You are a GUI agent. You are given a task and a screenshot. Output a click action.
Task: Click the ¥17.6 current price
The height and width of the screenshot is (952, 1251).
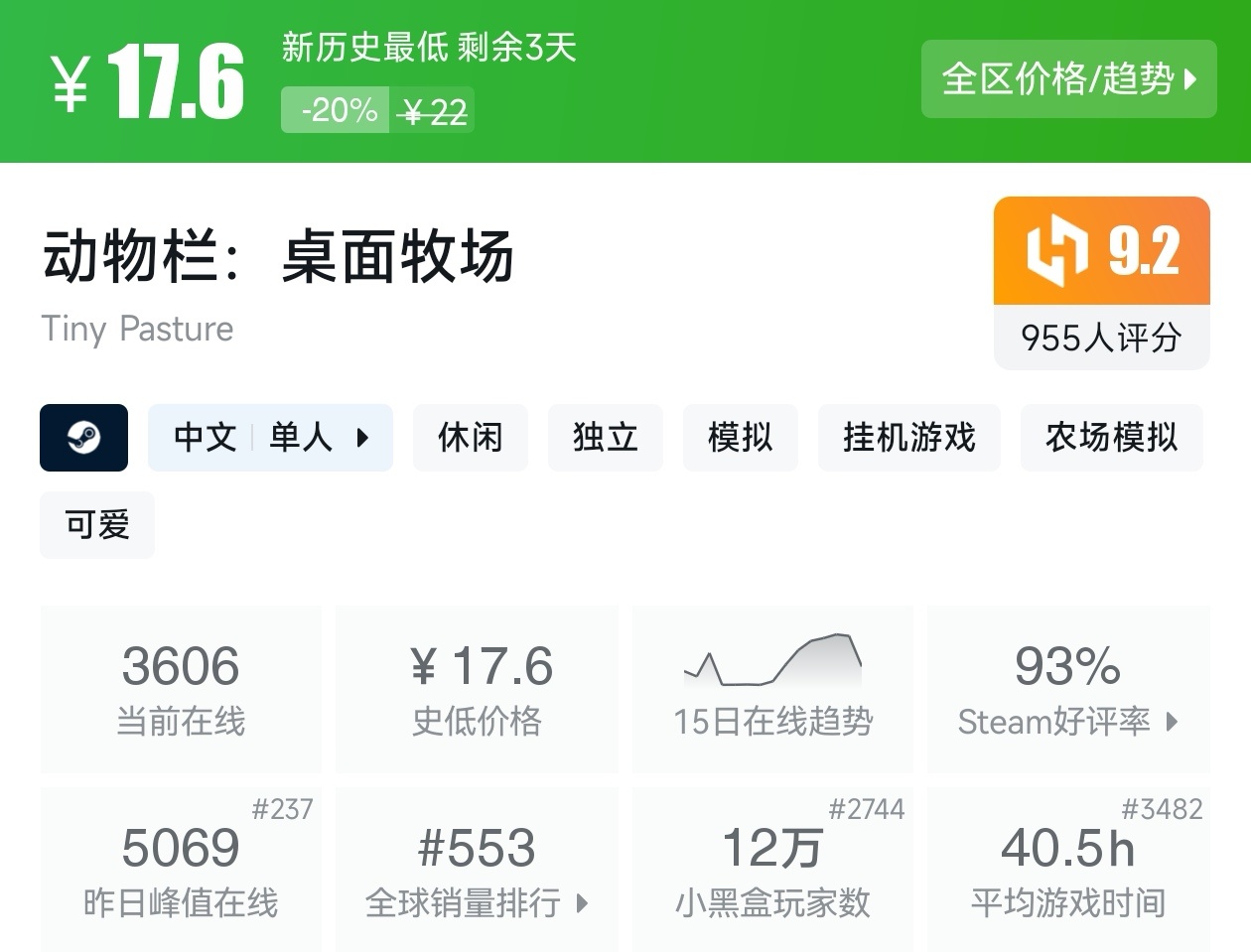[146, 81]
